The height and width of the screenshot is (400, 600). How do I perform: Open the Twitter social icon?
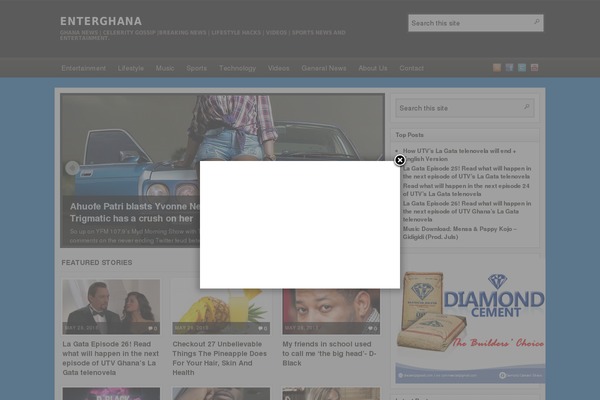522,68
